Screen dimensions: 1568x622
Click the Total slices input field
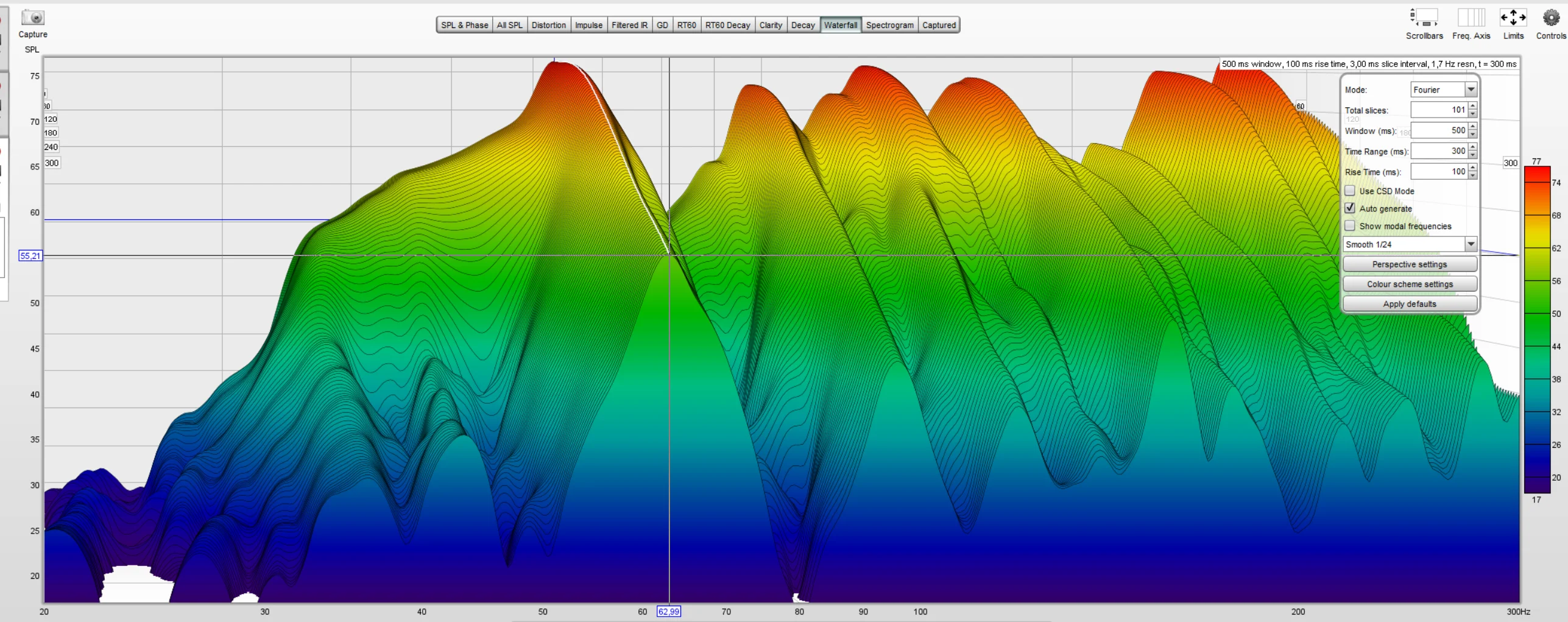(1439, 110)
